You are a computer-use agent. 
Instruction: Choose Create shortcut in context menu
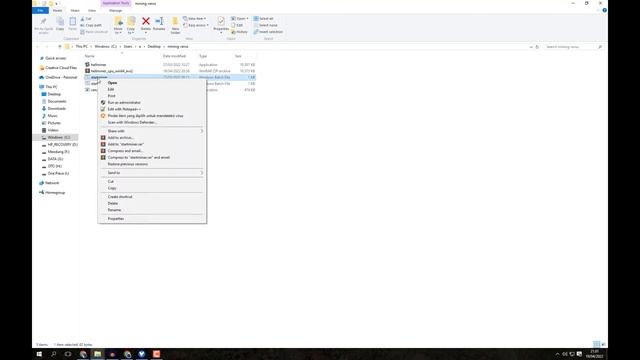click(152, 197)
